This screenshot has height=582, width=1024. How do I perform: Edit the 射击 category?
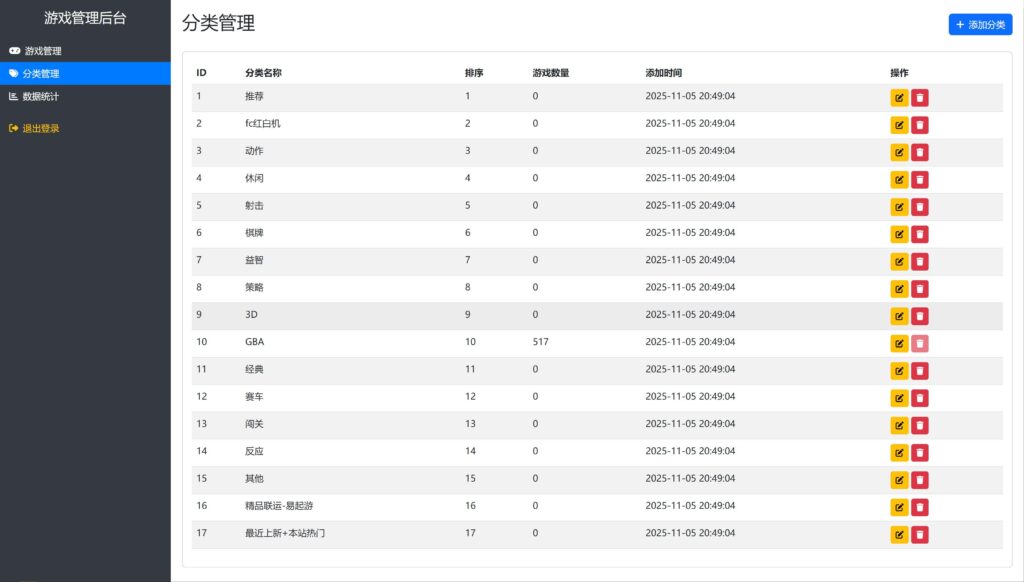[900, 206]
